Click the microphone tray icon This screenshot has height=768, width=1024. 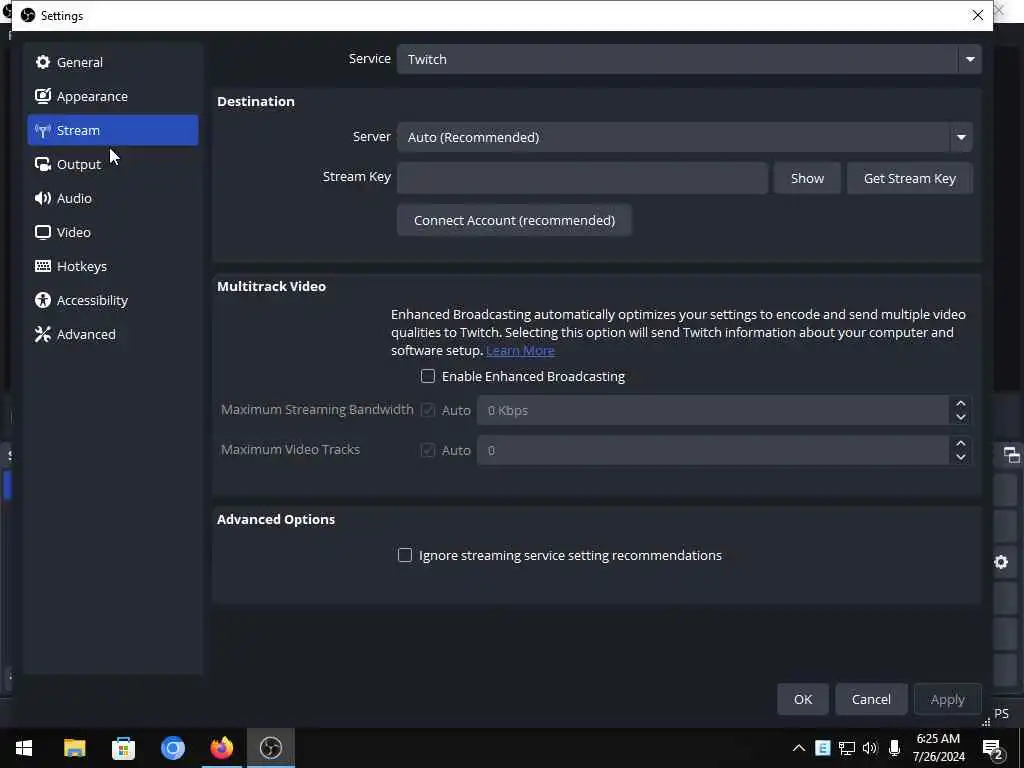895,748
